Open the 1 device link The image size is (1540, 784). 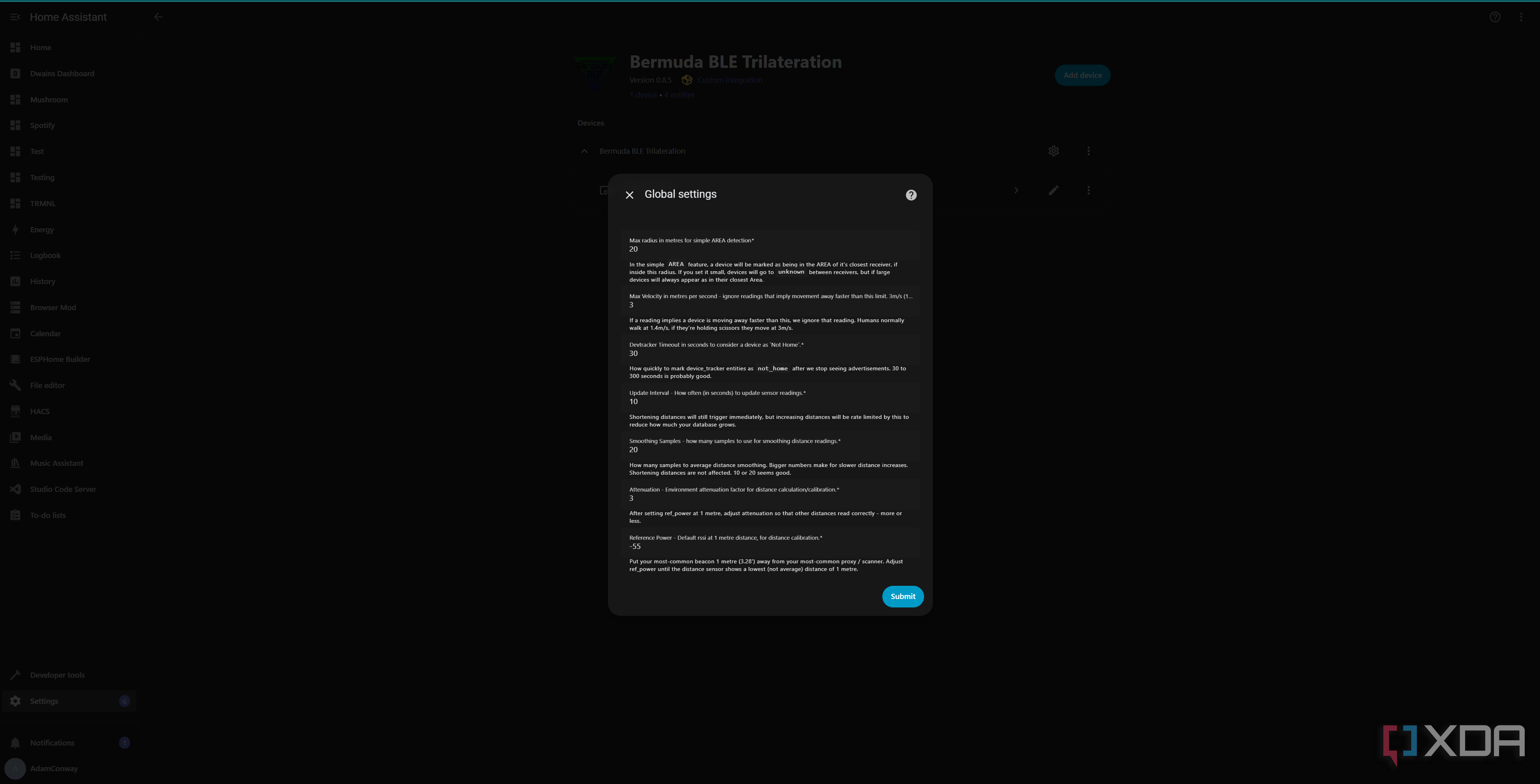click(643, 95)
